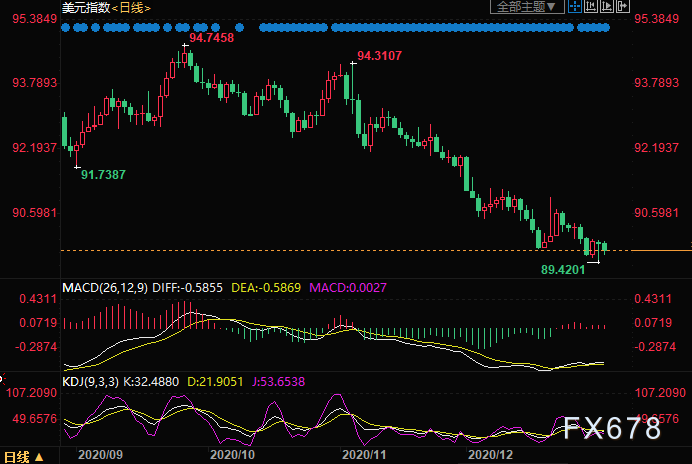
Task: Select the KDJ(9,3,3) indicator label
Action: click(92, 381)
